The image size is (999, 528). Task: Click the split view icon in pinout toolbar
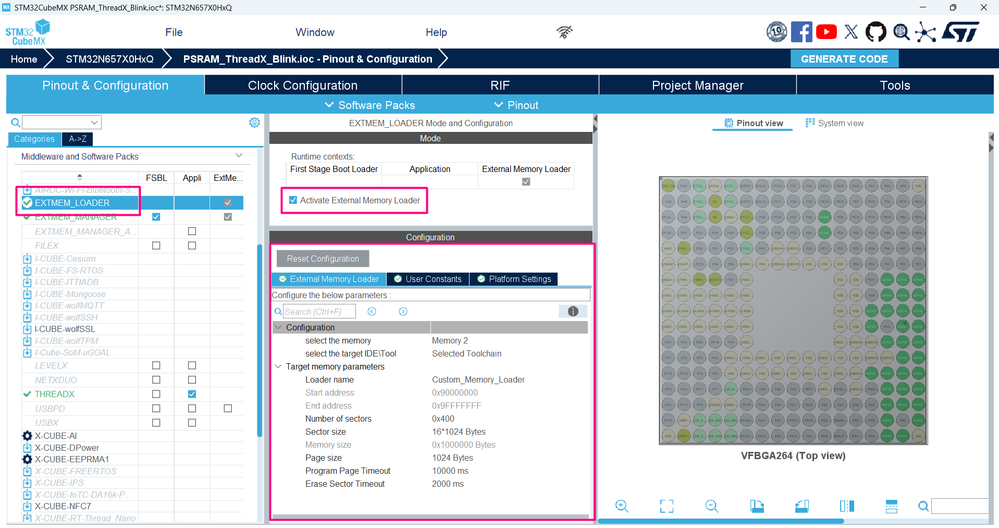[x=847, y=506]
